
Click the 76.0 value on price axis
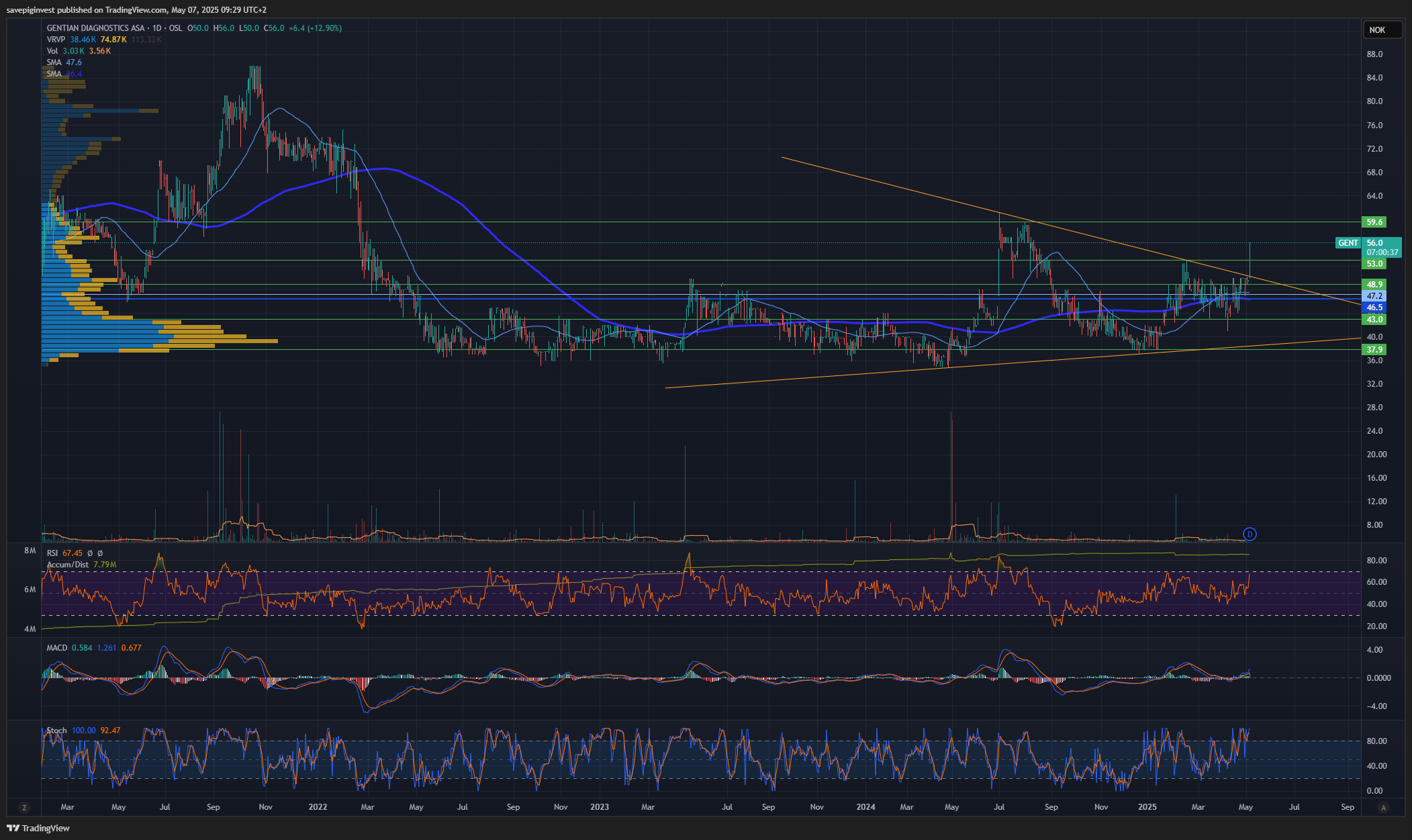point(1374,126)
